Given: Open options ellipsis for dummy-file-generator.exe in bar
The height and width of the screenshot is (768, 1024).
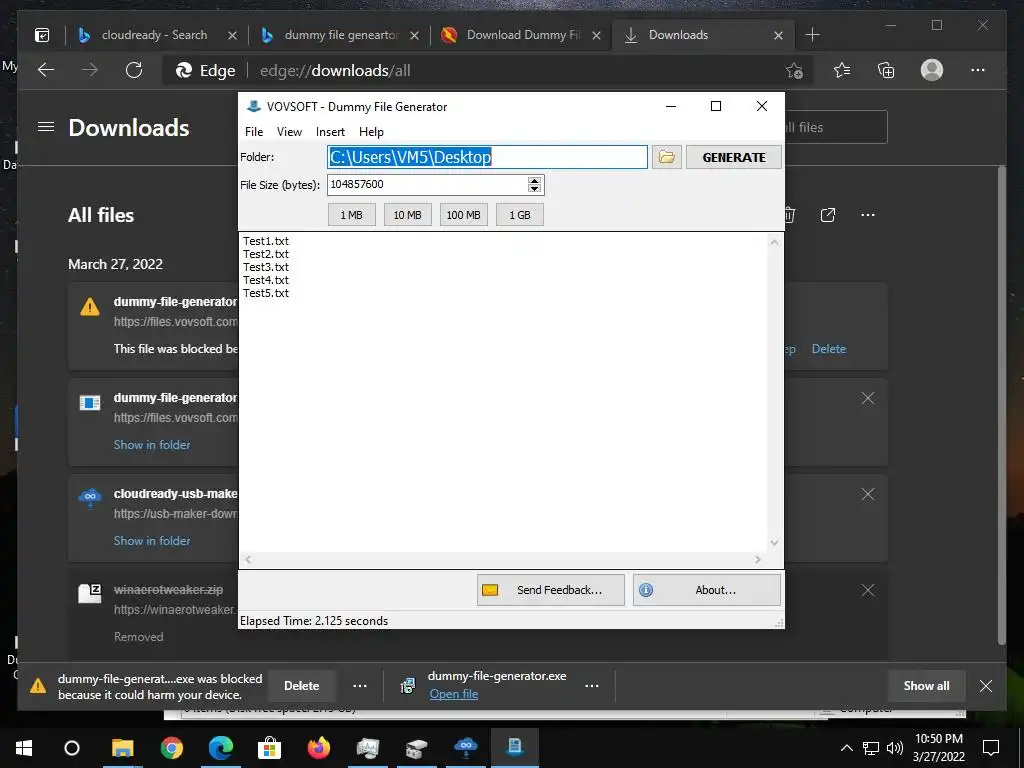Looking at the screenshot, I should (x=592, y=686).
